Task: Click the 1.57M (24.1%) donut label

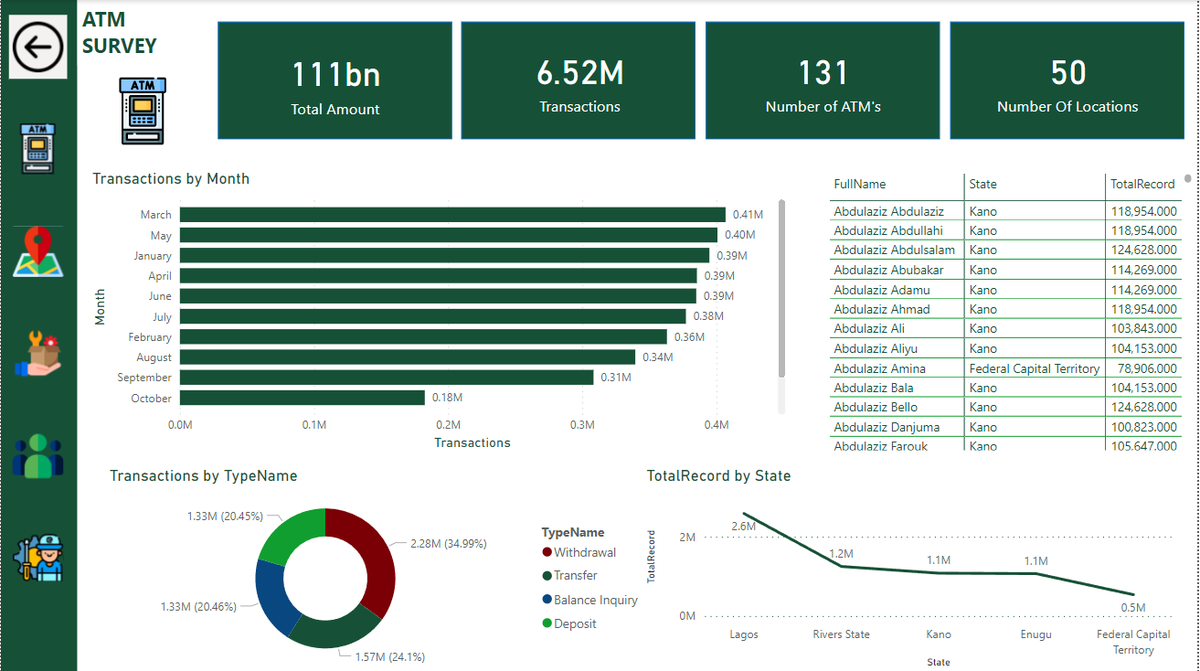Action: tap(390, 657)
